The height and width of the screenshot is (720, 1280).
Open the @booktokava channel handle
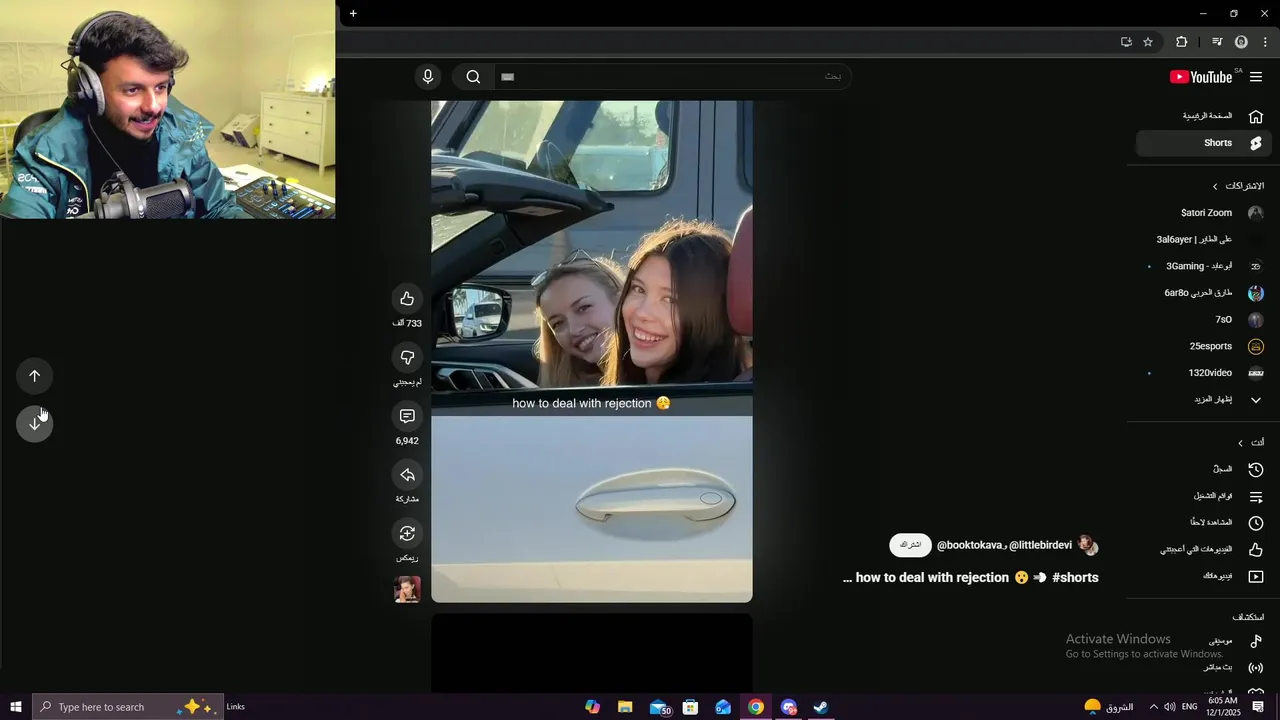(969, 545)
